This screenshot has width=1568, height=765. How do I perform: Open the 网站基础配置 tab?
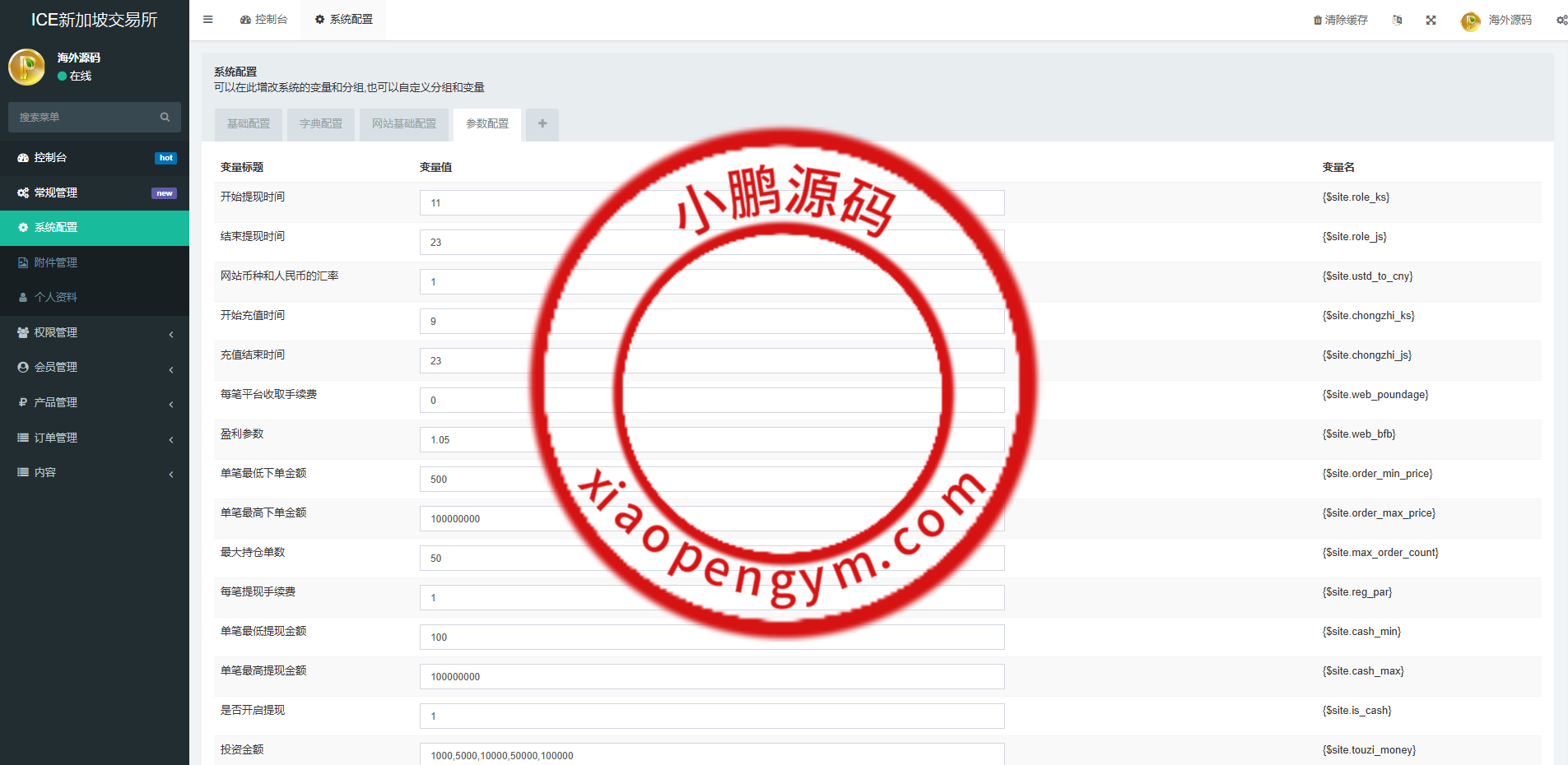pos(404,124)
